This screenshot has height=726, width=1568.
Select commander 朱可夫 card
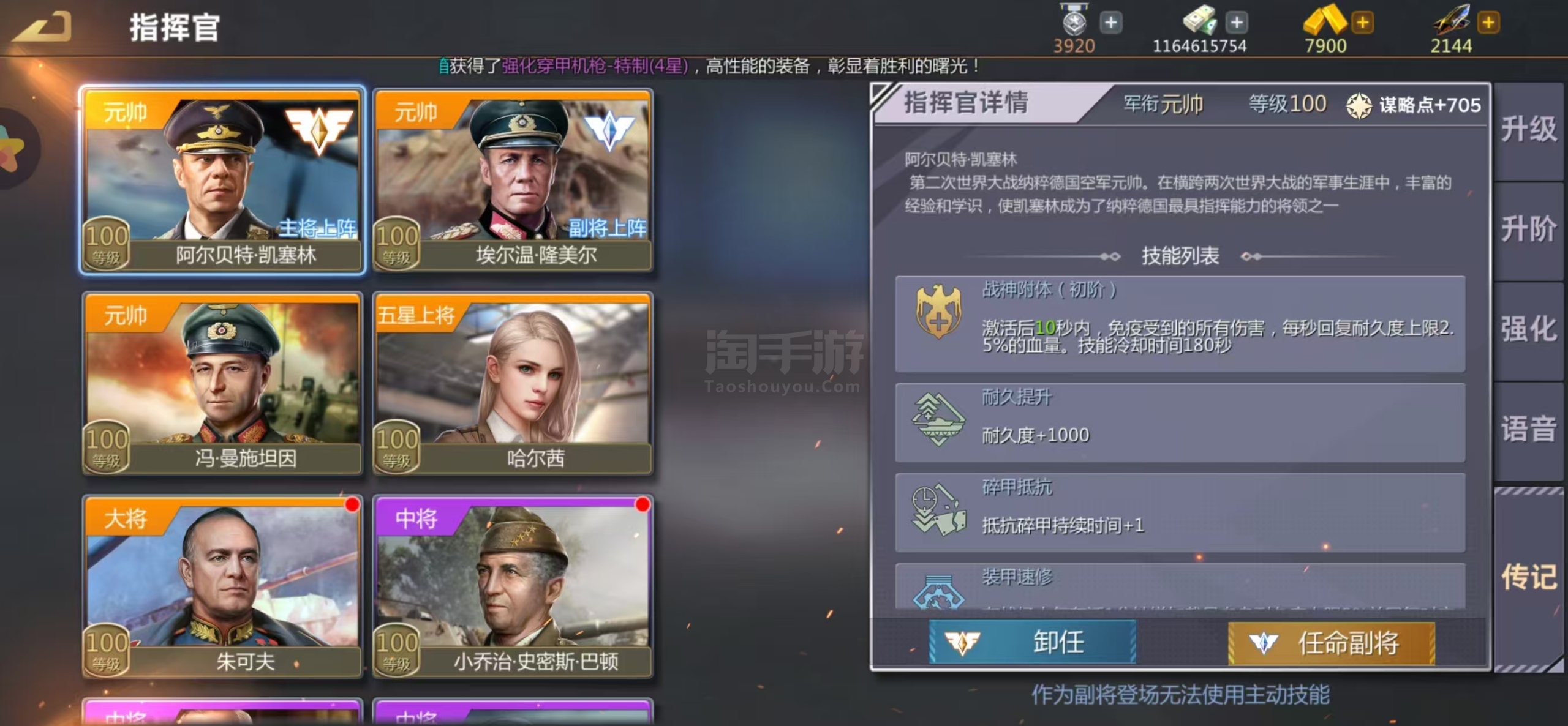point(223,587)
